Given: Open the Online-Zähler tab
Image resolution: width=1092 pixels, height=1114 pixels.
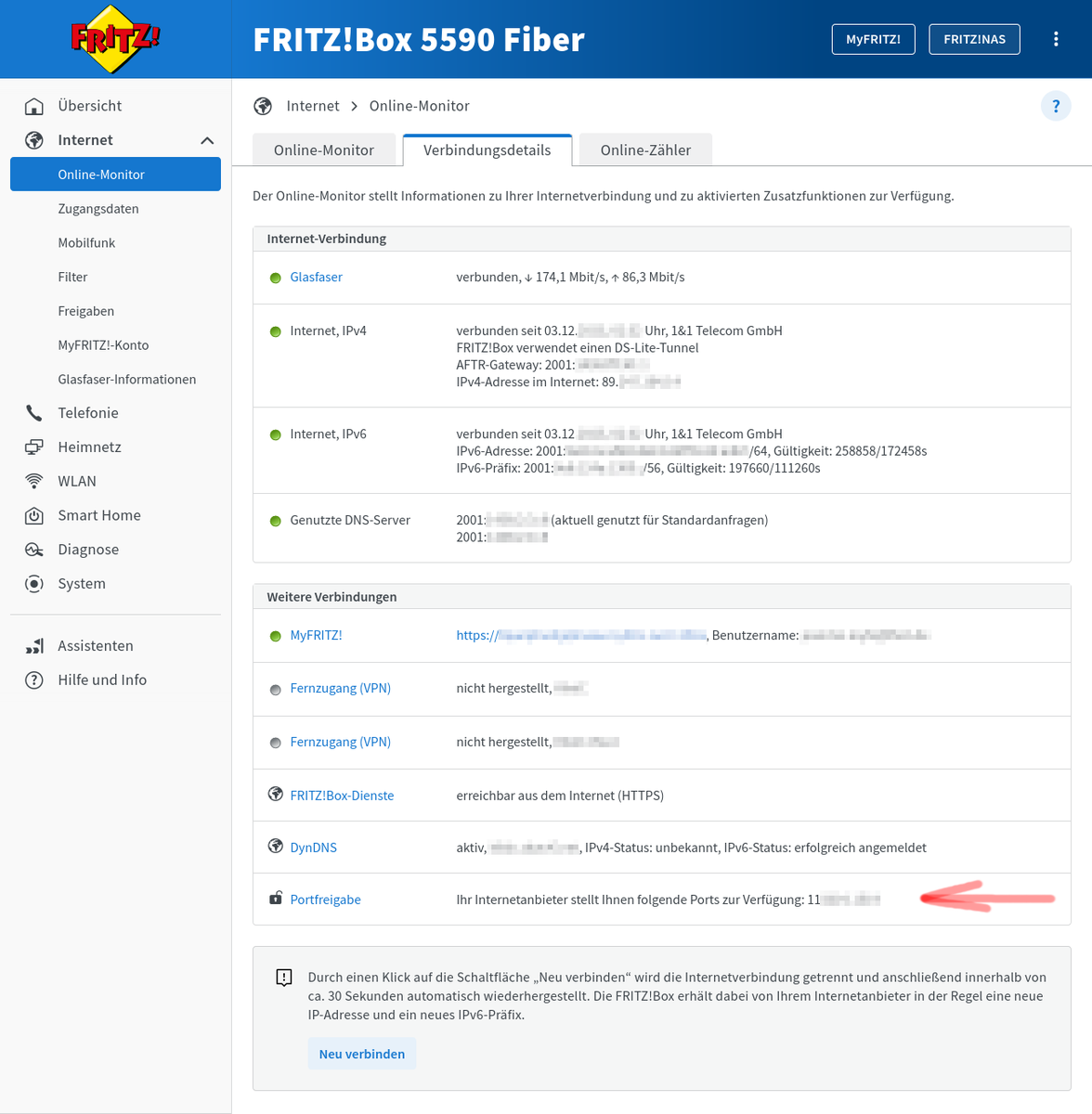Looking at the screenshot, I should pos(645,150).
